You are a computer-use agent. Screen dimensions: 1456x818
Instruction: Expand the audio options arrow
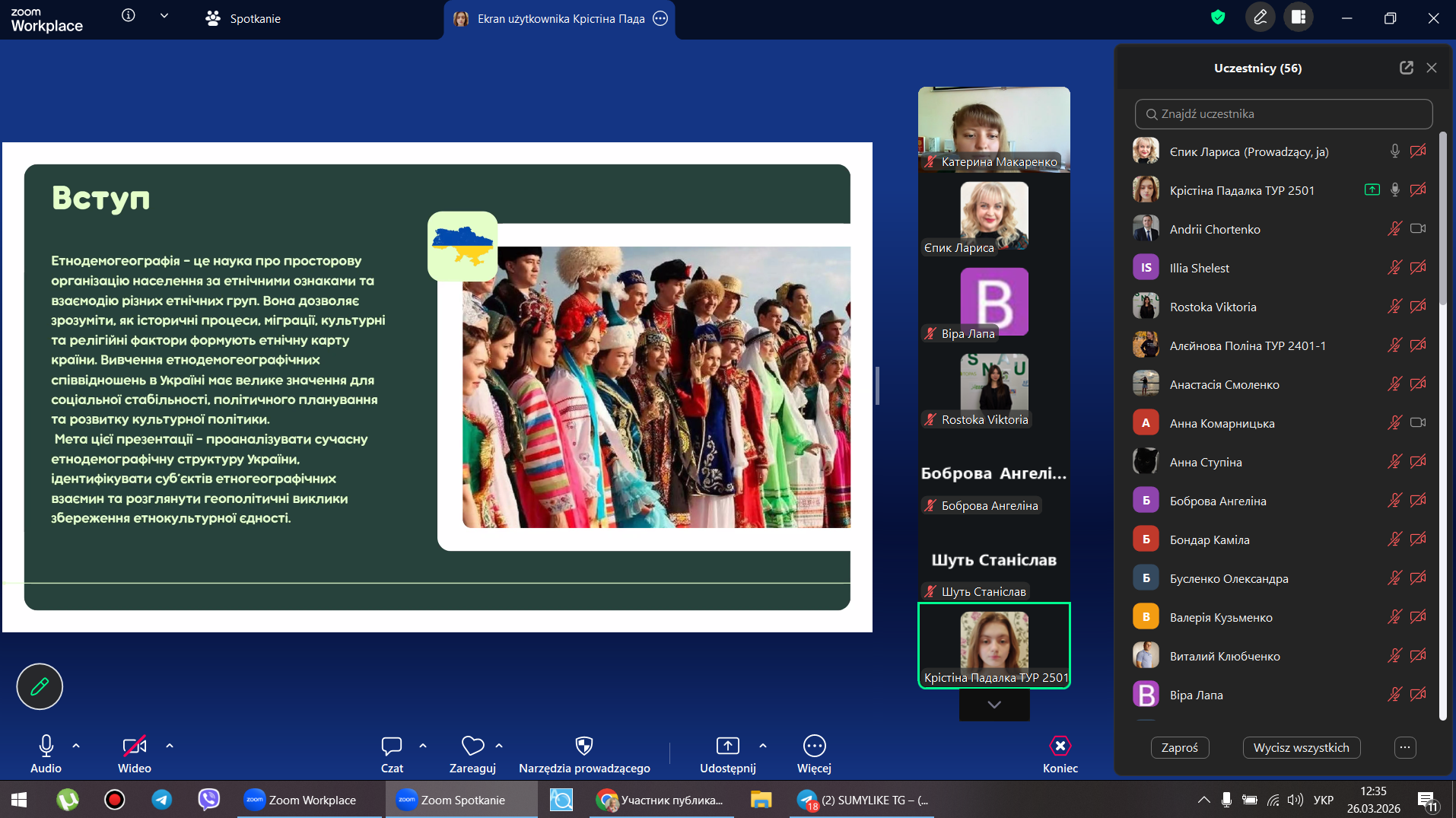click(76, 746)
